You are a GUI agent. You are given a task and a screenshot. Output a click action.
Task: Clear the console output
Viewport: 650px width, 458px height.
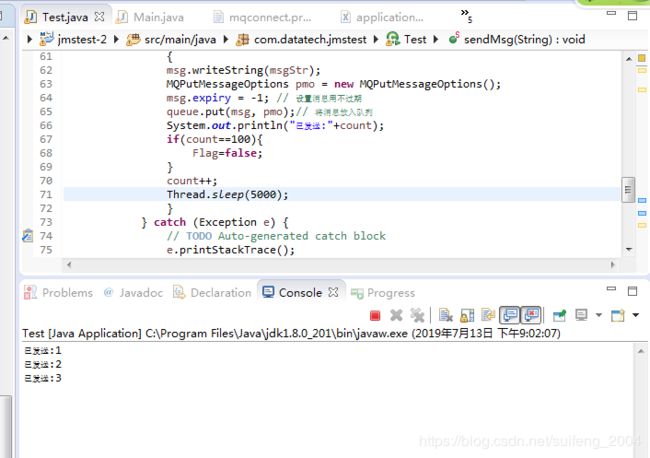point(446,316)
